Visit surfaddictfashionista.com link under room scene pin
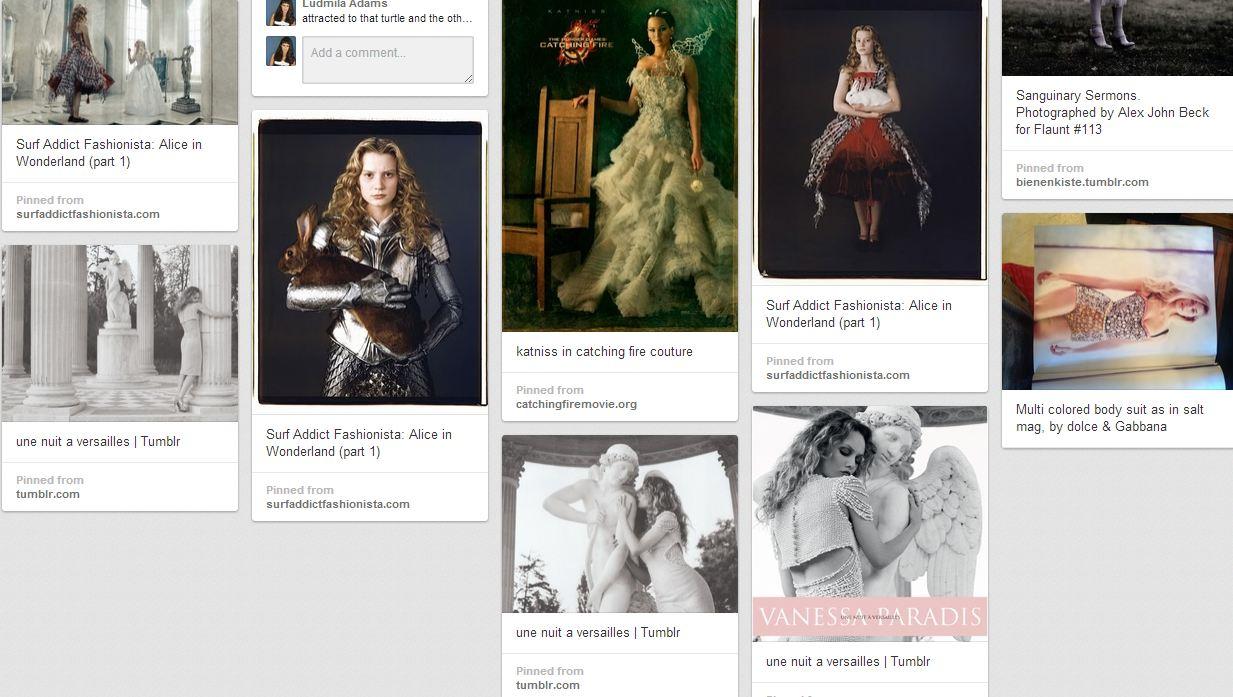Viewport: 1233px width, 697px height. tap(88, 214)
